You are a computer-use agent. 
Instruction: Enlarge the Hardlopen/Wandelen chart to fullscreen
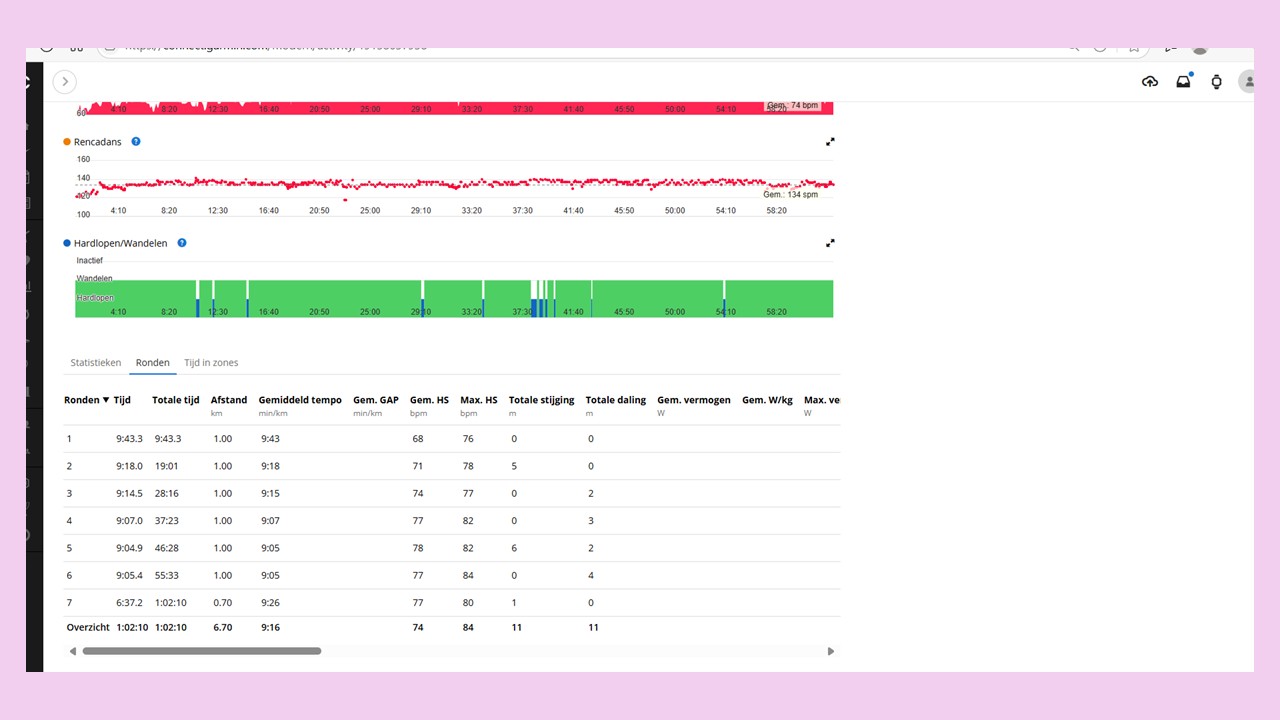click(x=830, y=243)
